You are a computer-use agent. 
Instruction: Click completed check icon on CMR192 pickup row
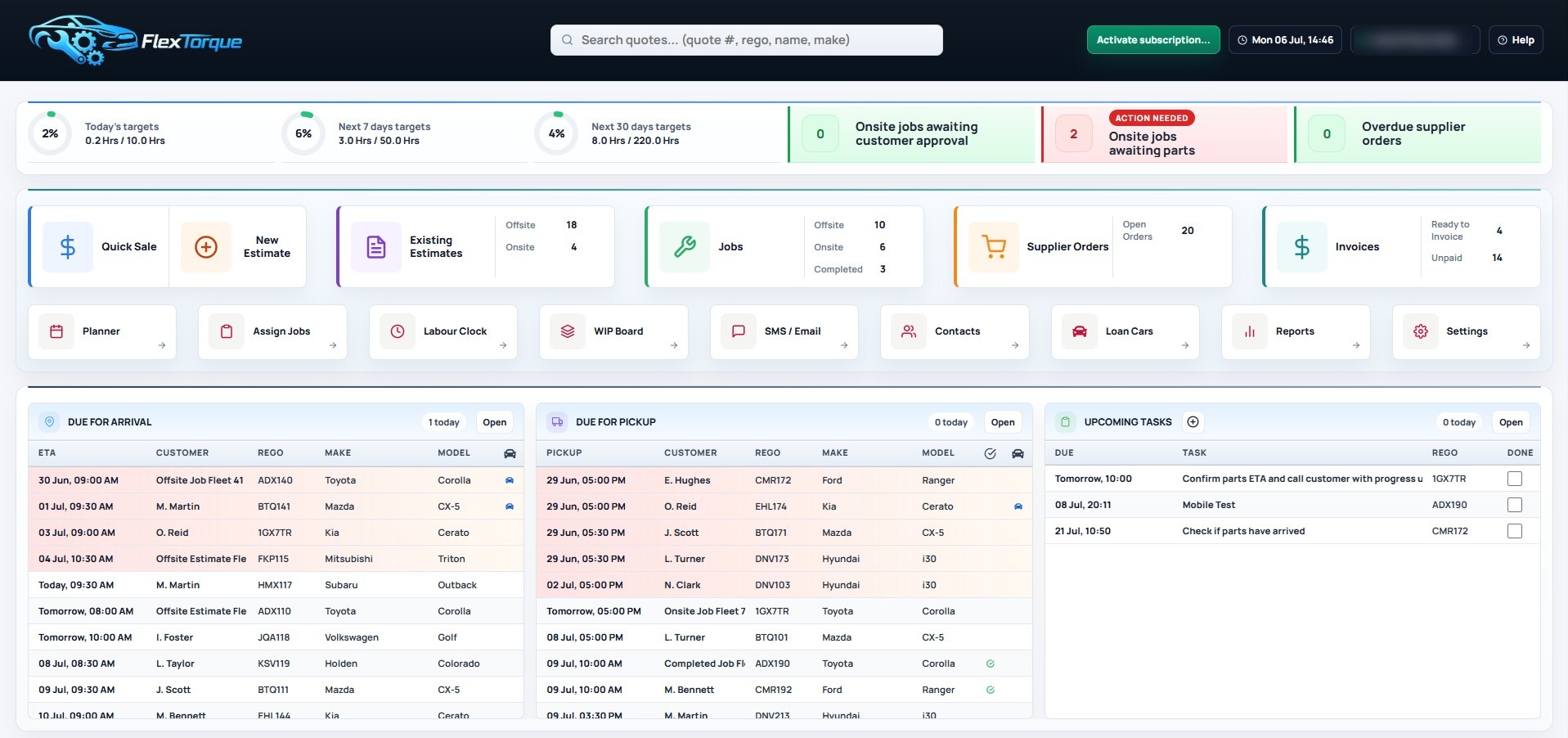coord(991,690)
